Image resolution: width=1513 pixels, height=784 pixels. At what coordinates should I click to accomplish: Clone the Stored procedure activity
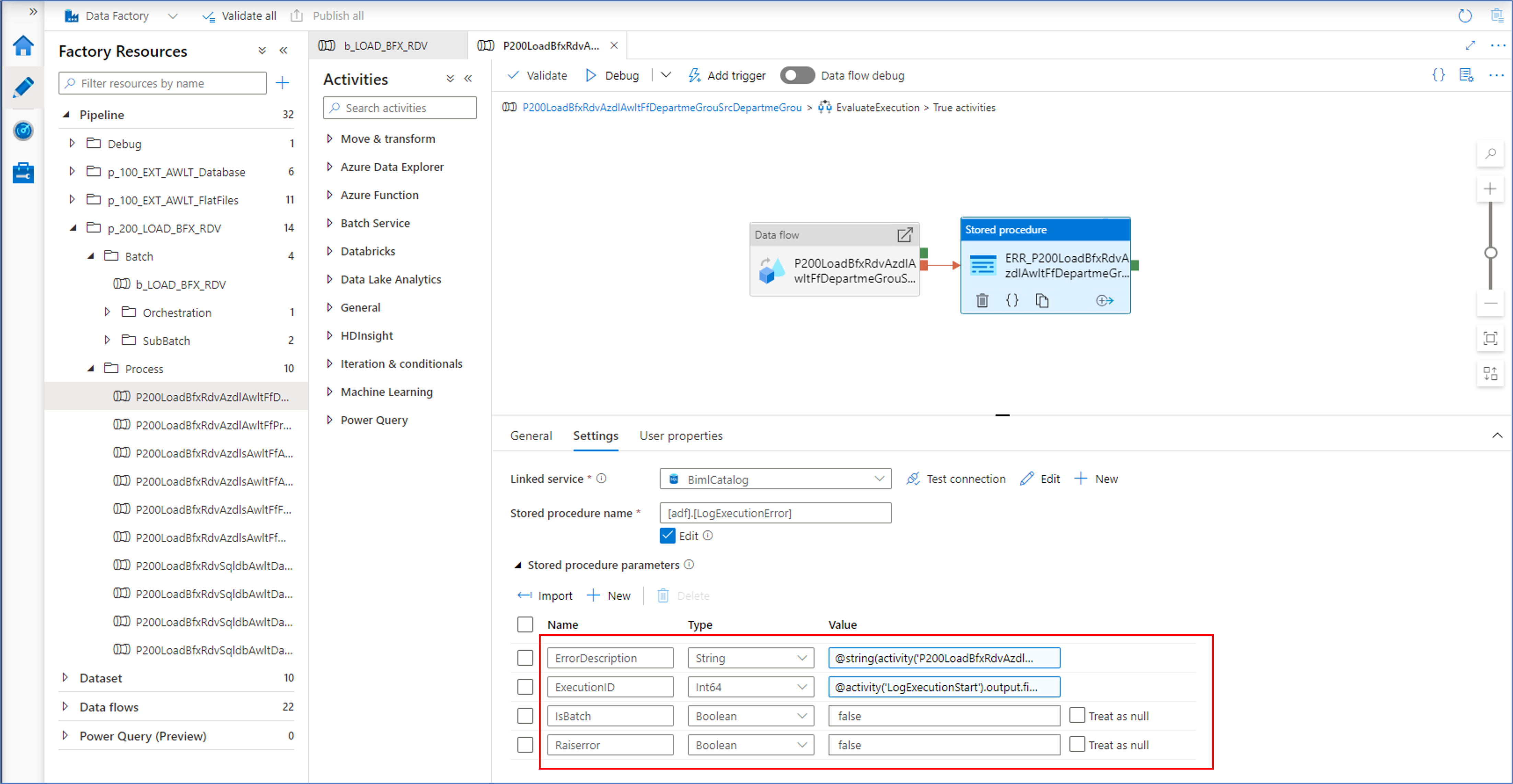pyautogui.click(x=1042, y=301)
